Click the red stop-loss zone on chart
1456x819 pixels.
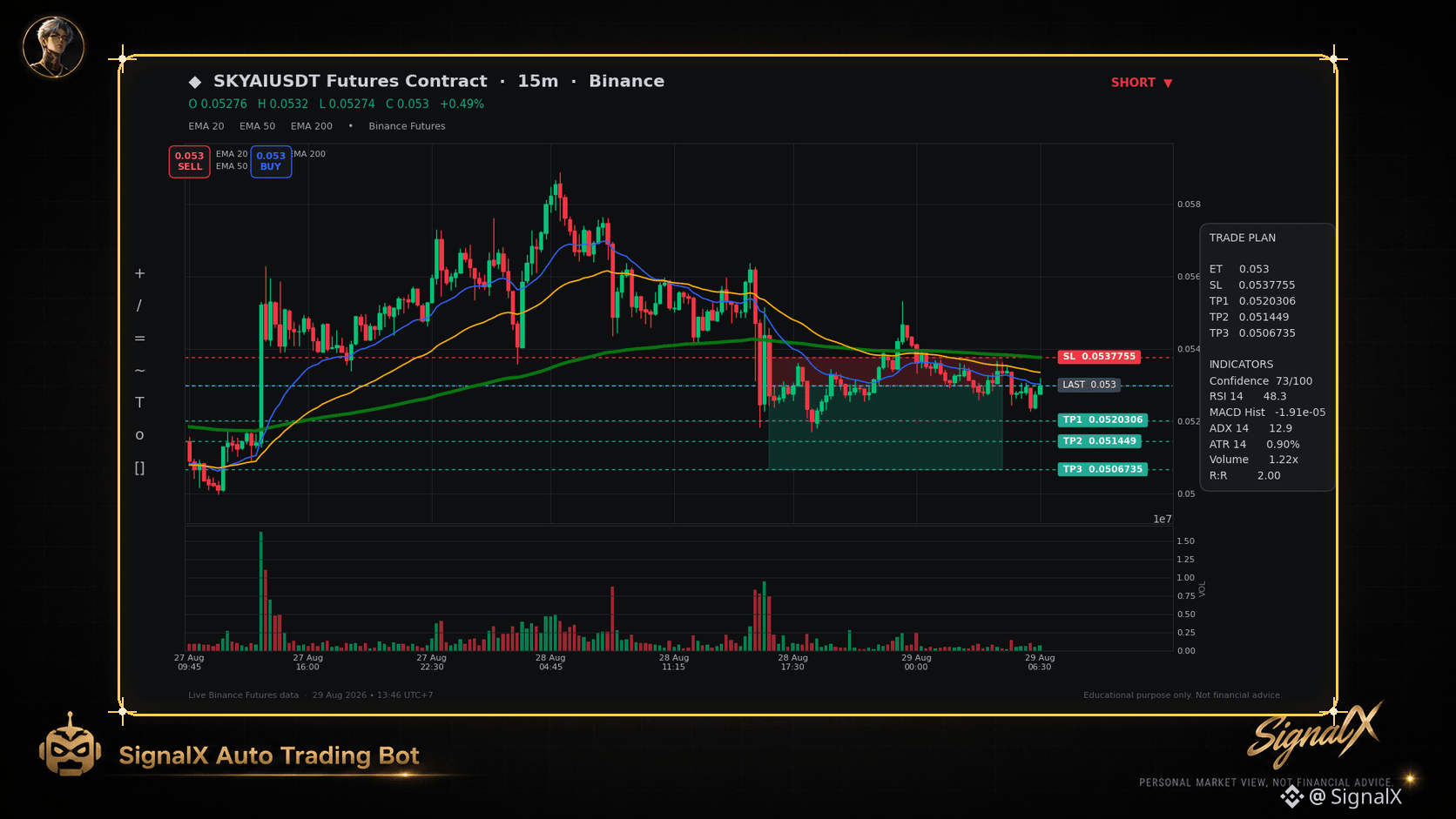886,372
